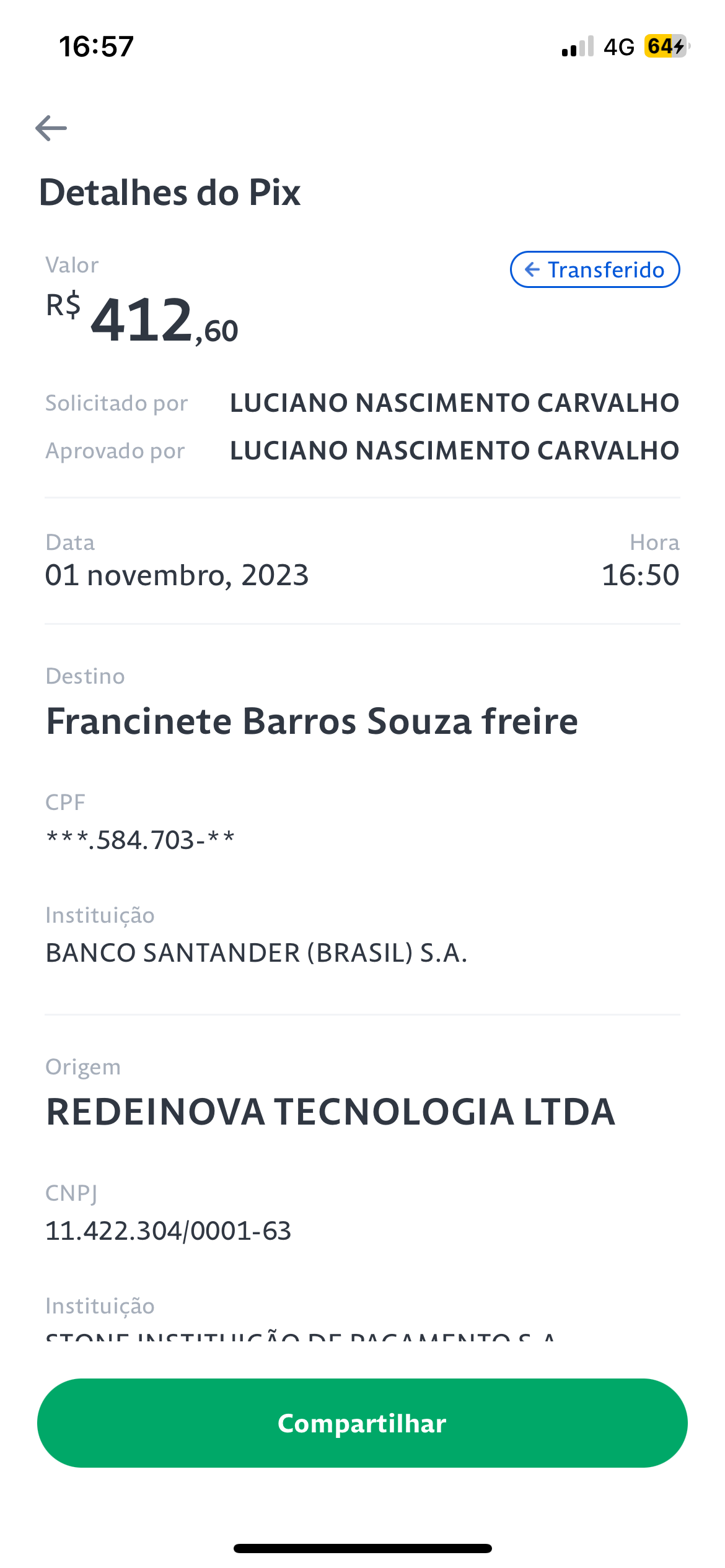Tap the R$ 412,60 amount
The height and width of the screenshot is (1568, 725).
142,319
